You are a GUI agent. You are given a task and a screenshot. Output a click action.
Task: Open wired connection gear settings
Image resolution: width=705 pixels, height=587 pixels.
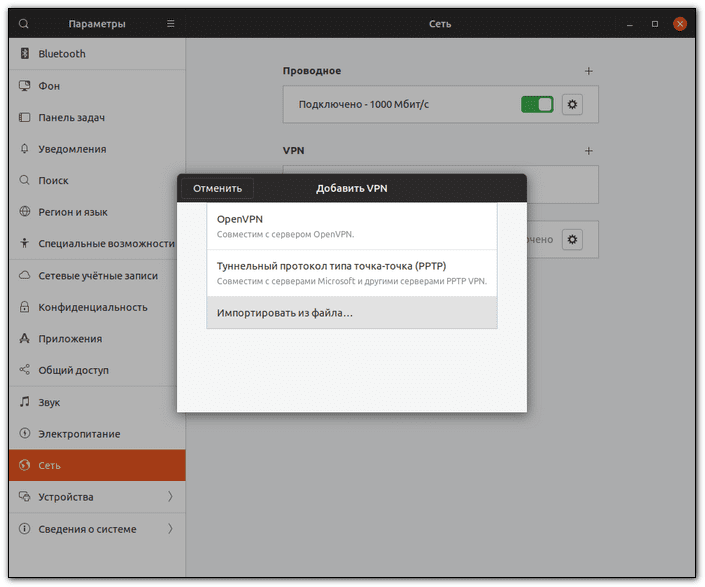pos(572,104)
